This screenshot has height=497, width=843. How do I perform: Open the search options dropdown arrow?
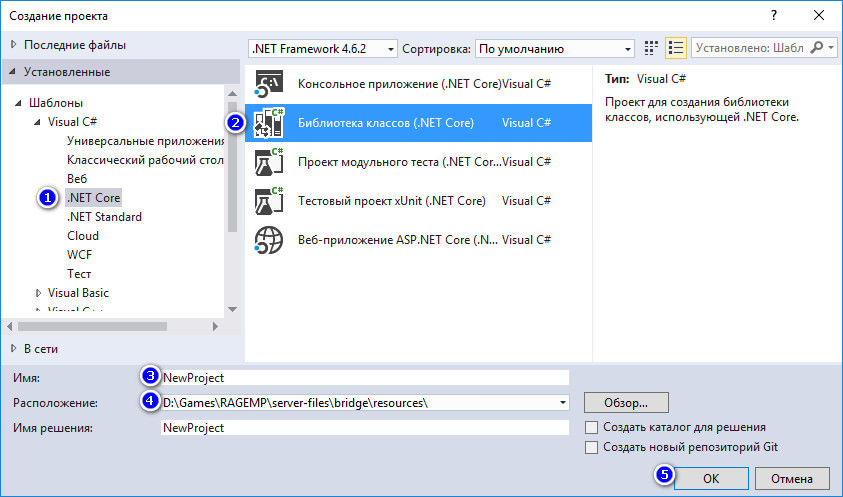(x=831, y=48)
